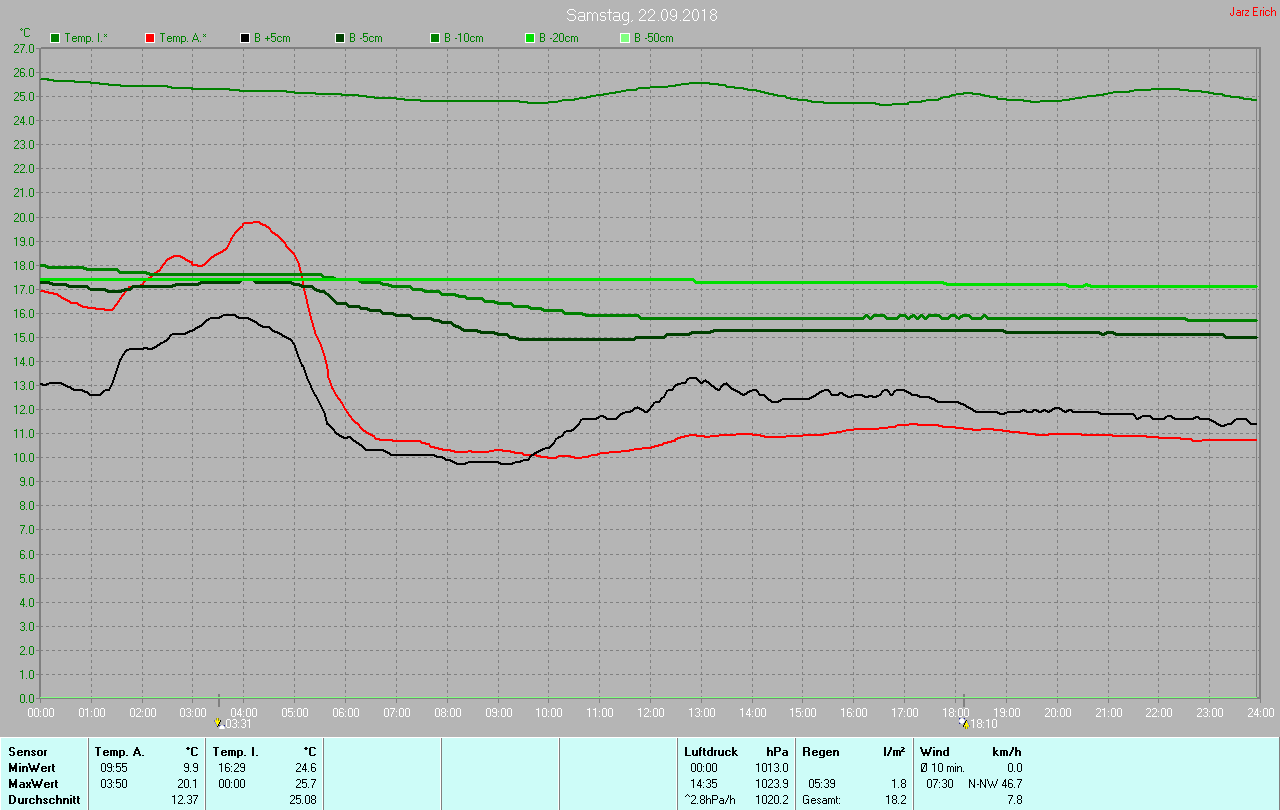Click the black B +5cm legend square
This screenshot has width=1280, height=810.
click(245, 38)
